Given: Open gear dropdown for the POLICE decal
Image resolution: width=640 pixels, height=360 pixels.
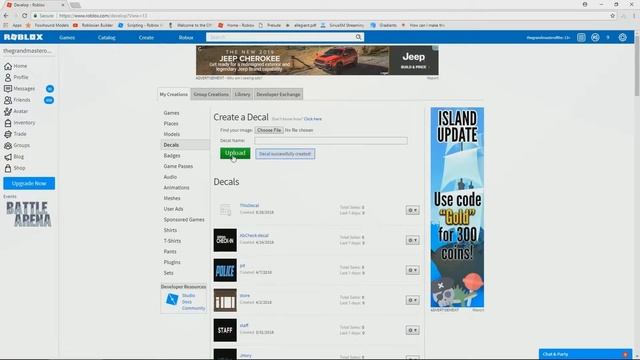Looking at the screenshot, I should [412, 270].
